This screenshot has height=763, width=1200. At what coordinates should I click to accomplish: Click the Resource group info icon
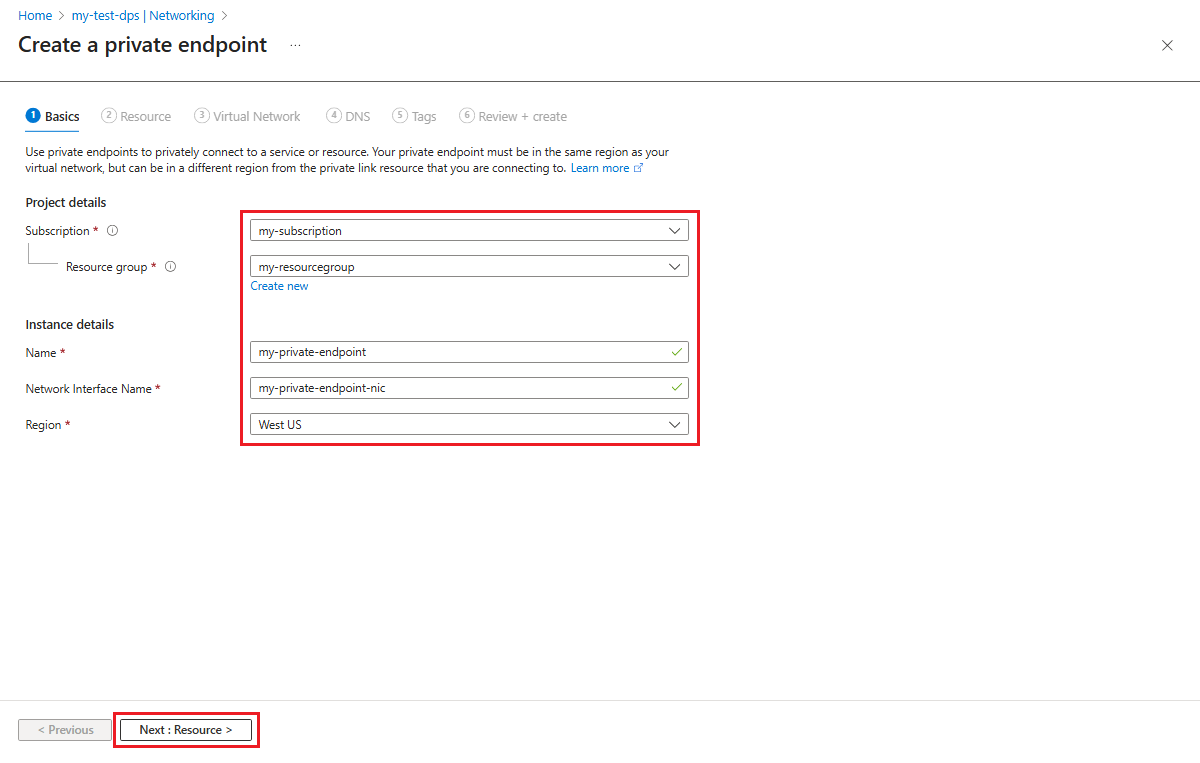170,266
